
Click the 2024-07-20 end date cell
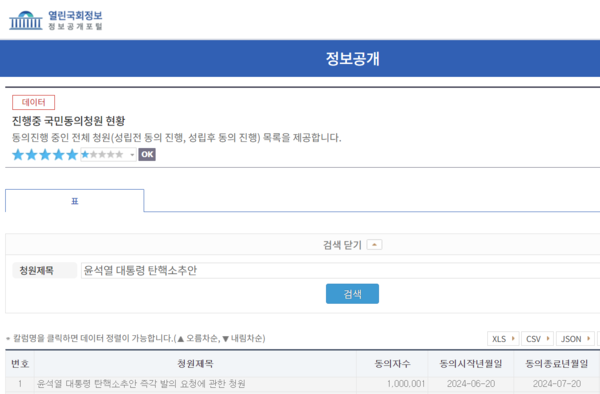pos(557,384)
